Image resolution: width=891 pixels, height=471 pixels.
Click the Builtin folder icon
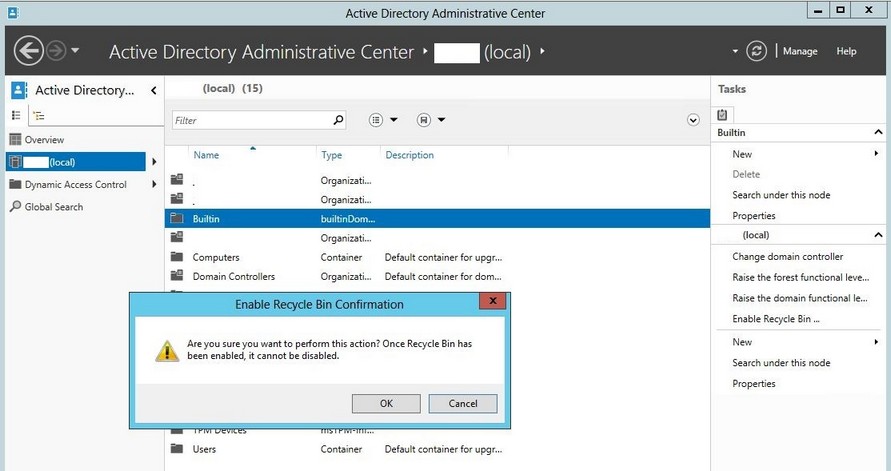pyautogui.click(x=177, y=218)
